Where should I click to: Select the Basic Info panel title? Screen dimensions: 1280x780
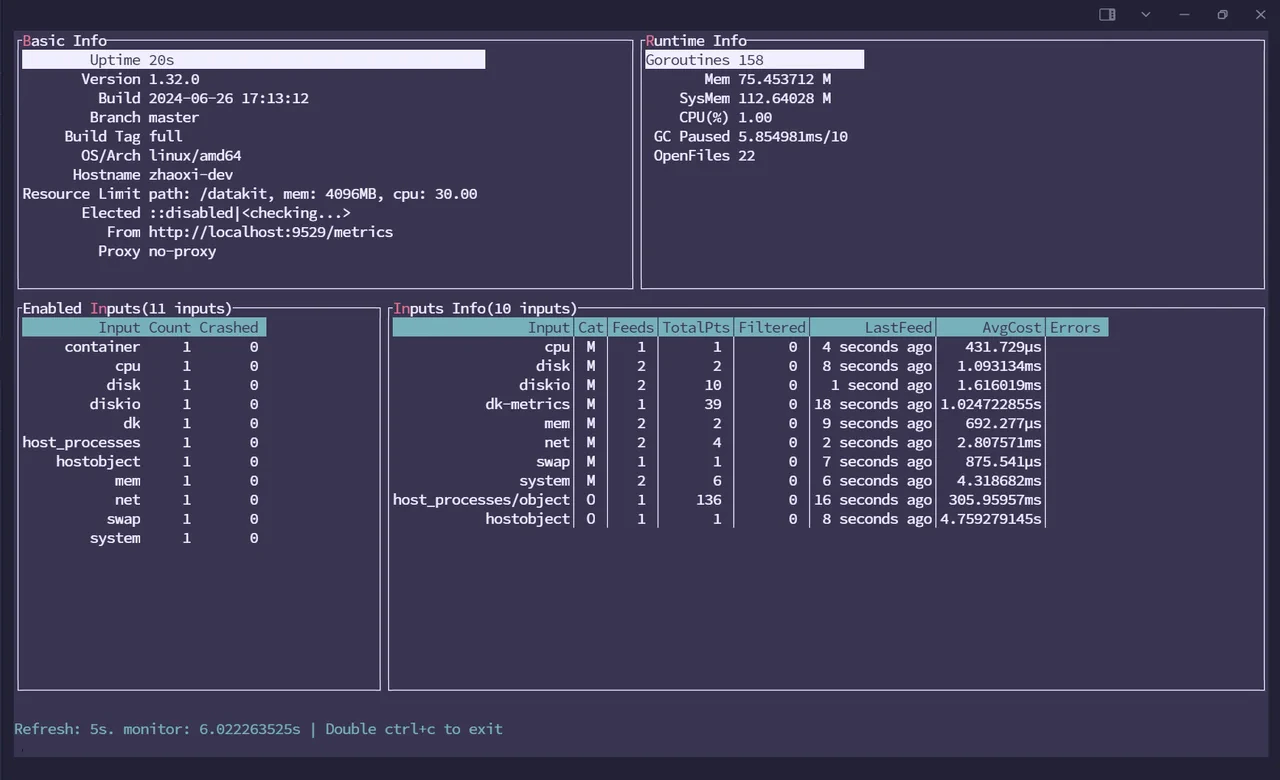[64, 41]
